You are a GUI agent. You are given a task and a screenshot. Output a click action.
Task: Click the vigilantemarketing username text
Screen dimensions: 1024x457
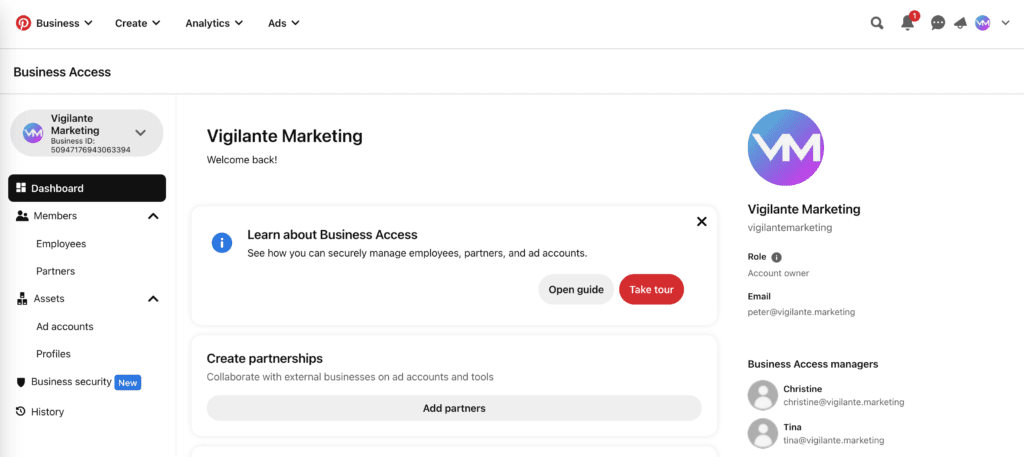(790, 228)
